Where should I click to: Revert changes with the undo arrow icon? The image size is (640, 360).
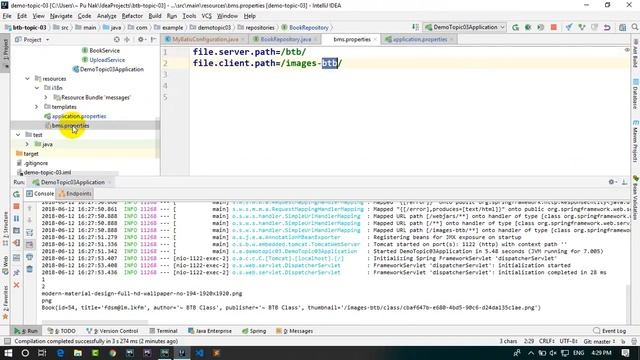(607, 27)
